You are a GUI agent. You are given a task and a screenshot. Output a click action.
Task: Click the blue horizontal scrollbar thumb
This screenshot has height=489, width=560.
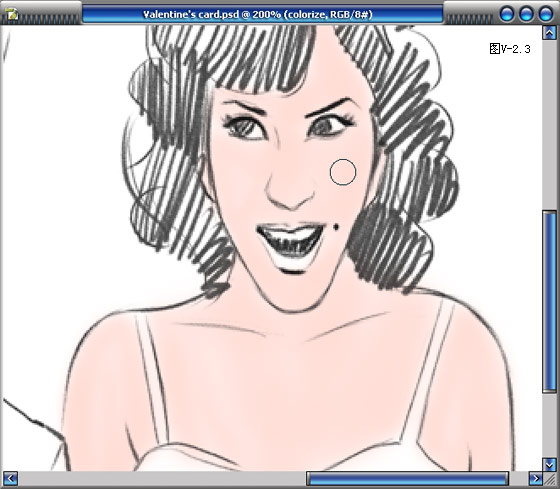(x=408, y=479)
